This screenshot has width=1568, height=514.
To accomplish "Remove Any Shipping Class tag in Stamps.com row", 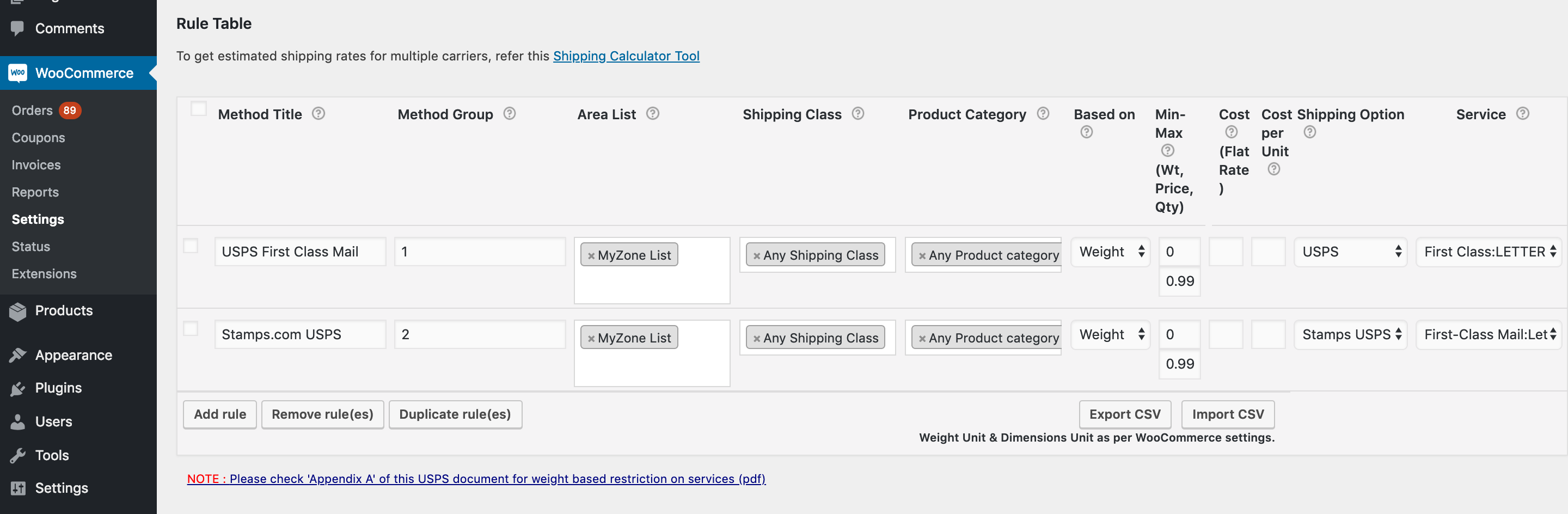I will [x=757, y=339].
